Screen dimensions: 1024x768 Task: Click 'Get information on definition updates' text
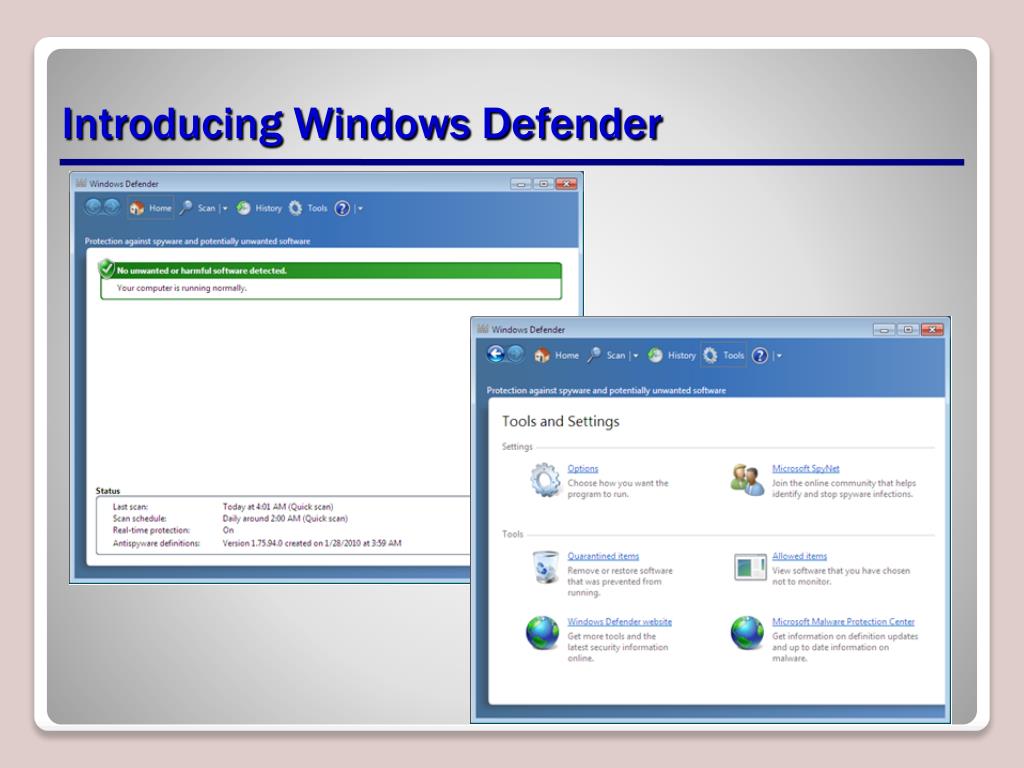[x=845, y=647]
